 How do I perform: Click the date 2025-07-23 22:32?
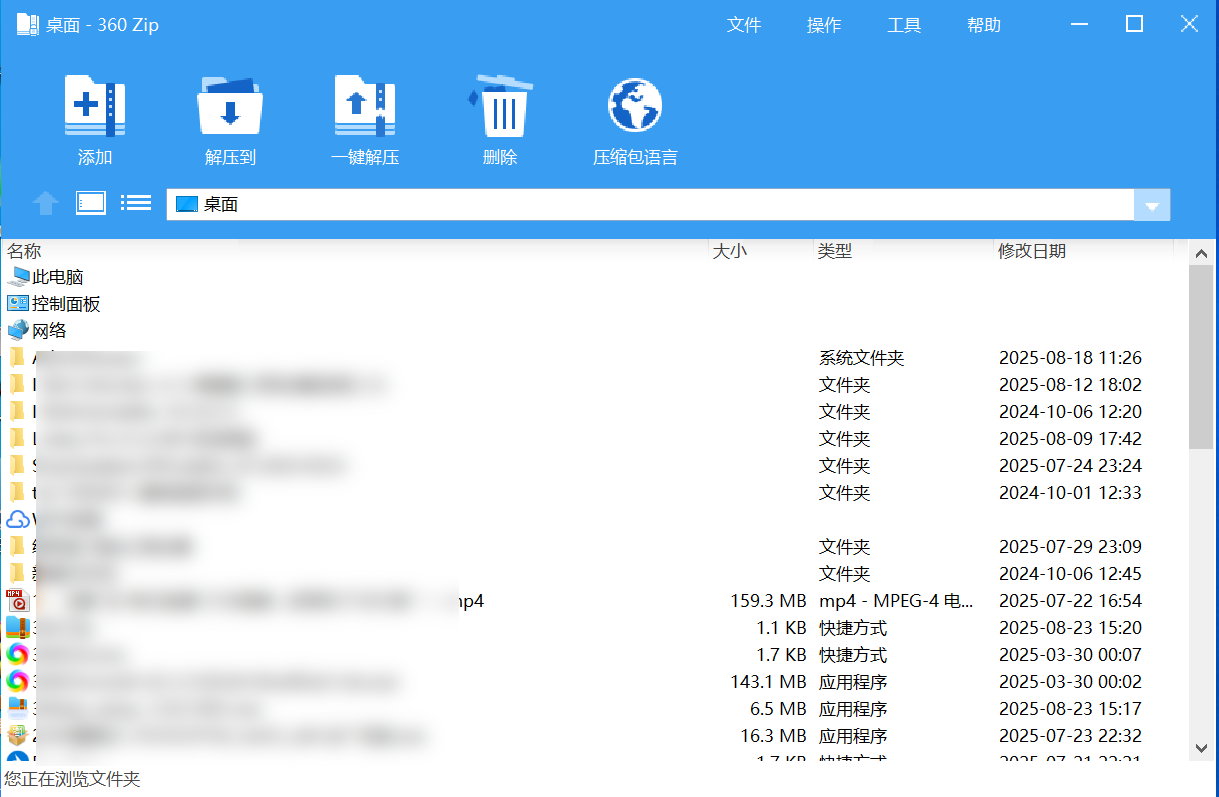[1070, 736]
